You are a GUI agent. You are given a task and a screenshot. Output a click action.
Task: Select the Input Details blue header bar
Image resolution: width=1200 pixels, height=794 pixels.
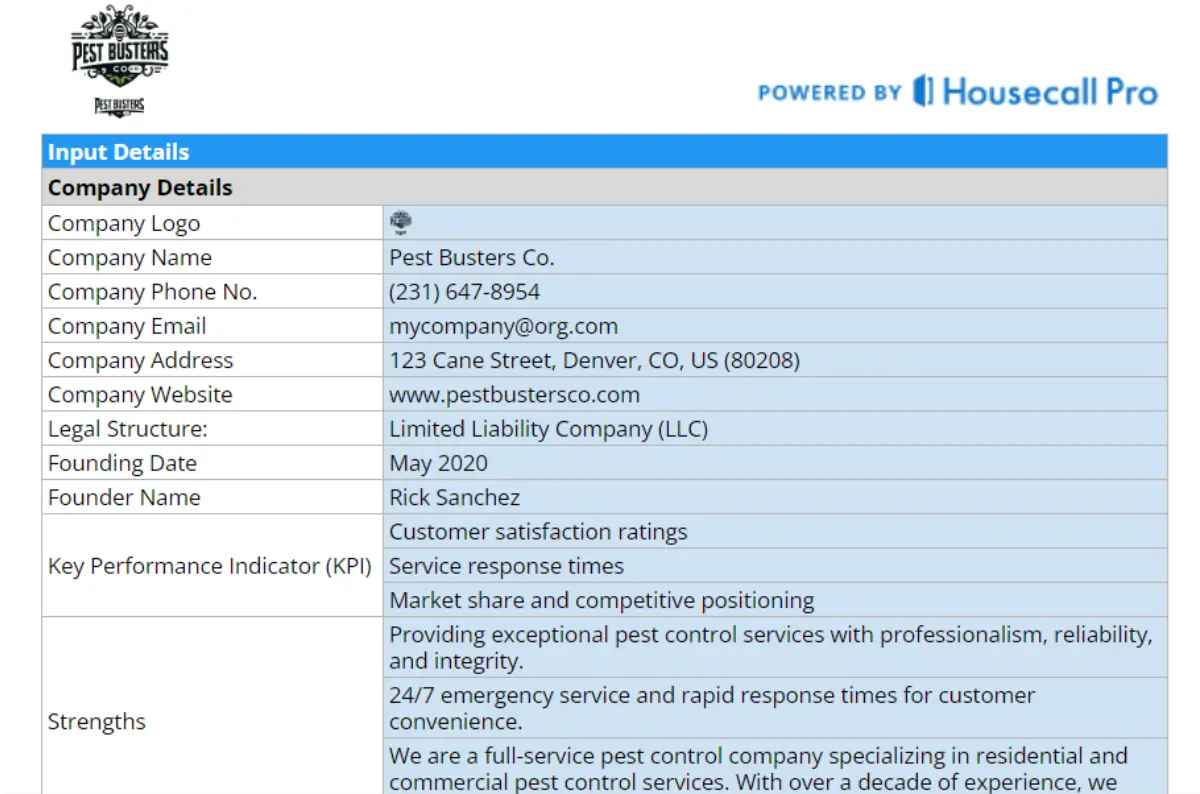[x=604, y=152]
